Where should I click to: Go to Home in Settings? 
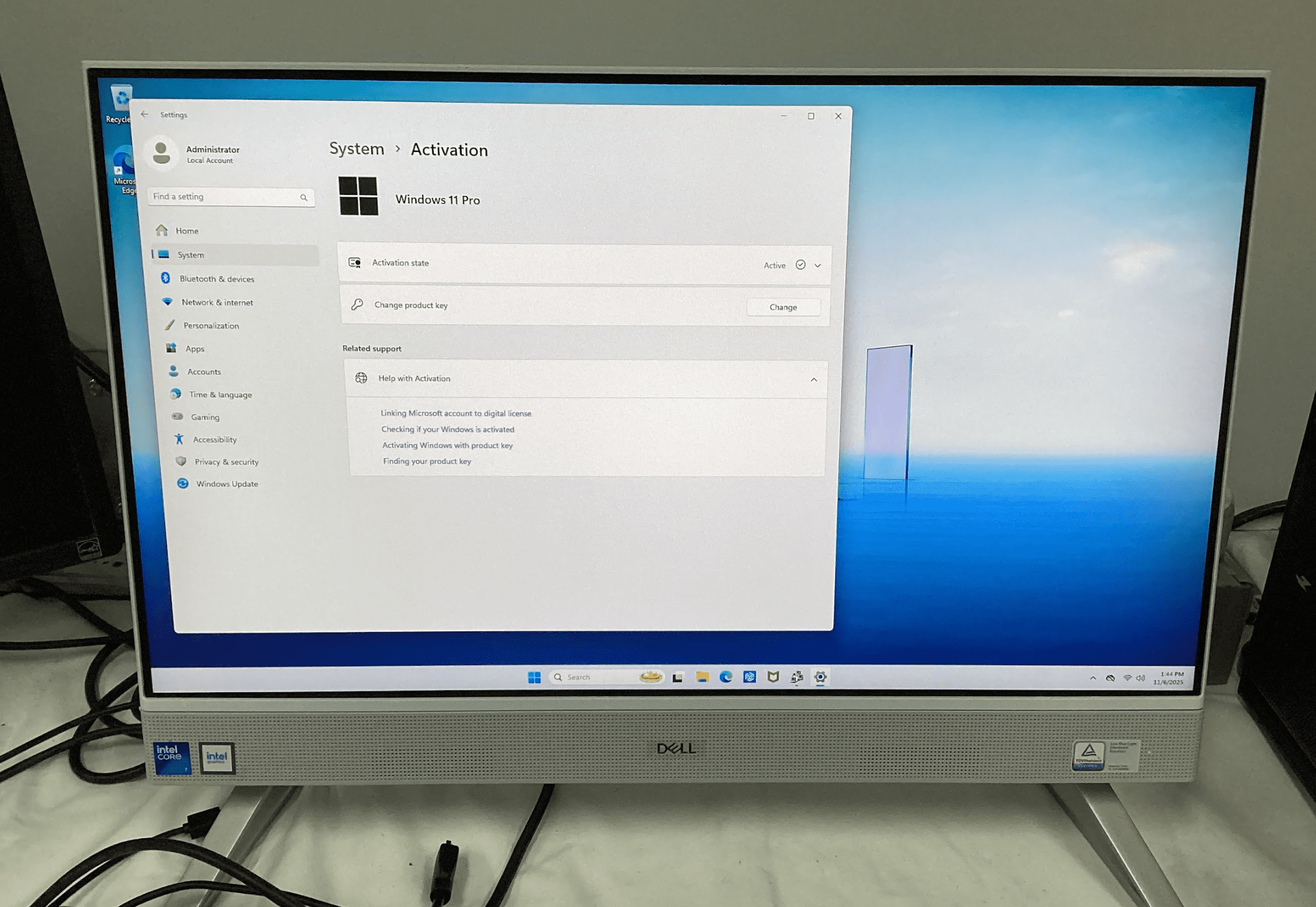click(x=186, y=230)
